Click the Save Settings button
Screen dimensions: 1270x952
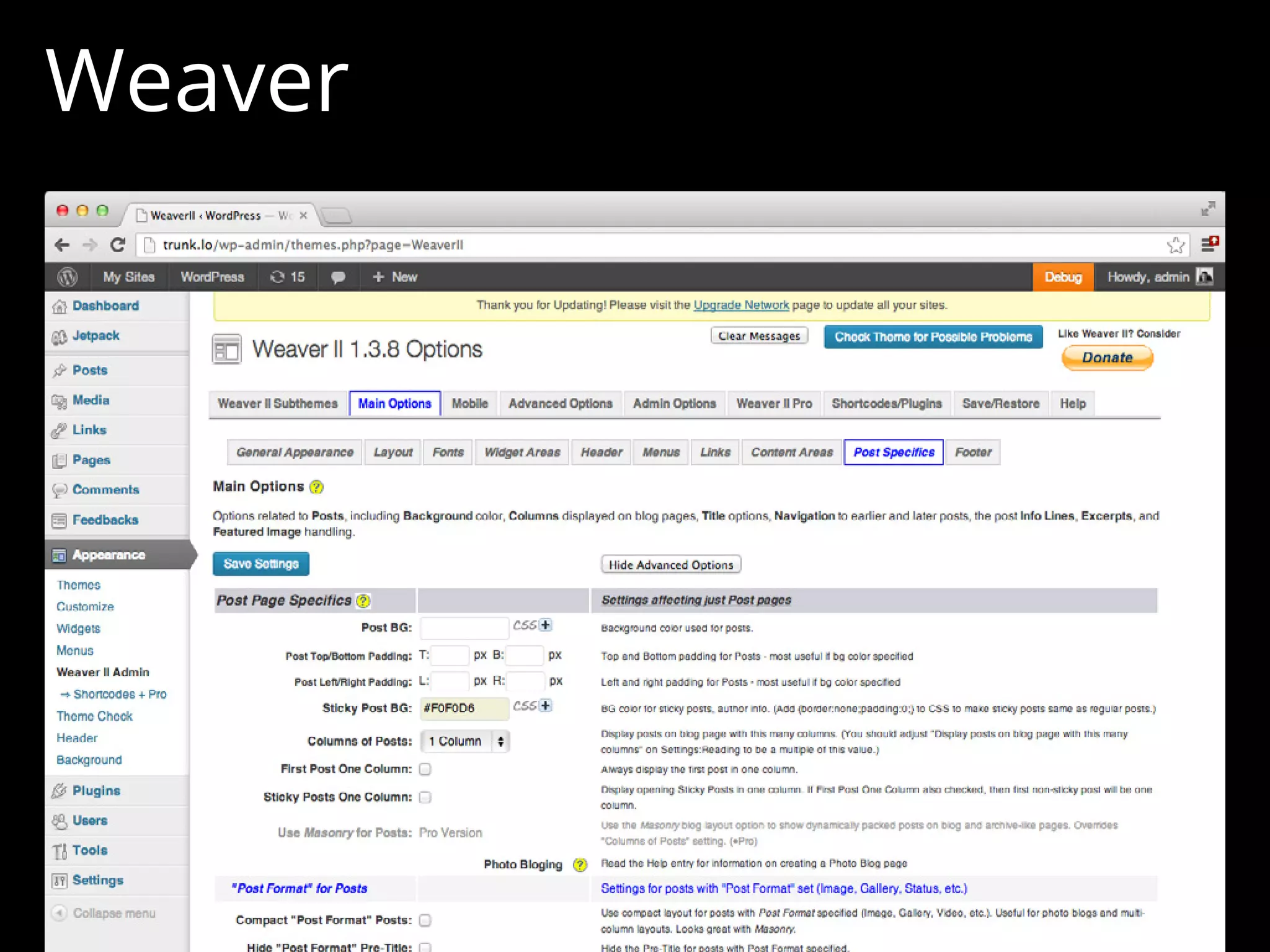[261, 564]
